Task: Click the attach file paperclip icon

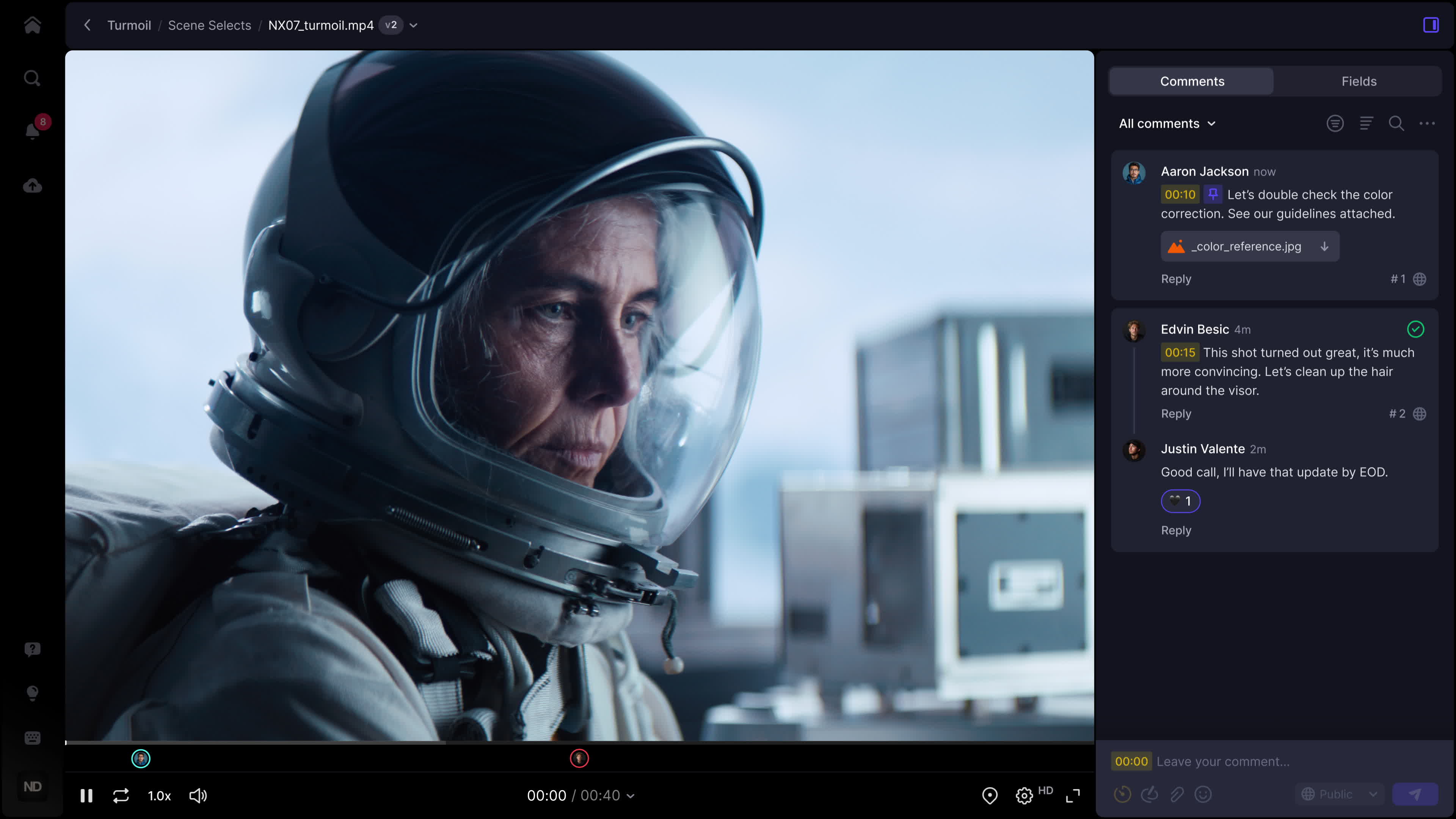Action: pyautogui.click(x=1177, y=794)
